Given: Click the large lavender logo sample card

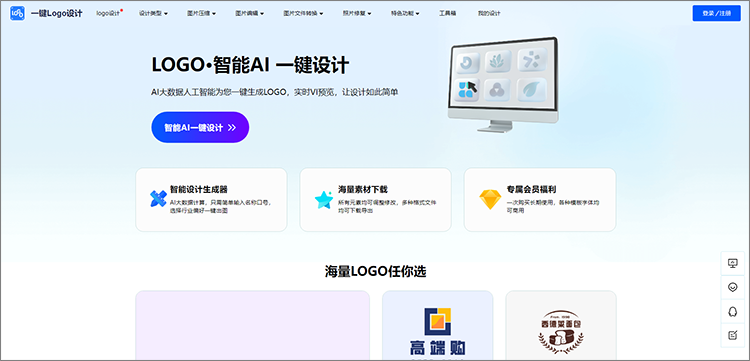Looking at the screenshot, I should pyautogui.click(x=253, y=325).
